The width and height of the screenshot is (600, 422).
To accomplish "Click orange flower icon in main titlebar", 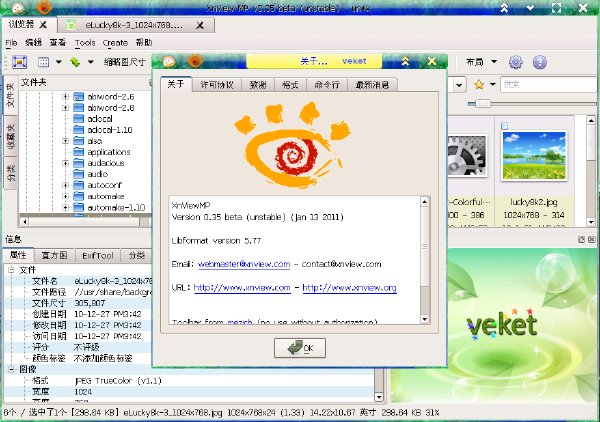I will tap(44, 7).
